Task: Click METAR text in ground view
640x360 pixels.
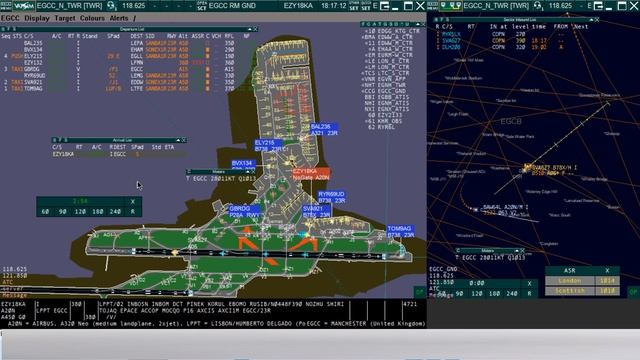Action: (222, 179)
